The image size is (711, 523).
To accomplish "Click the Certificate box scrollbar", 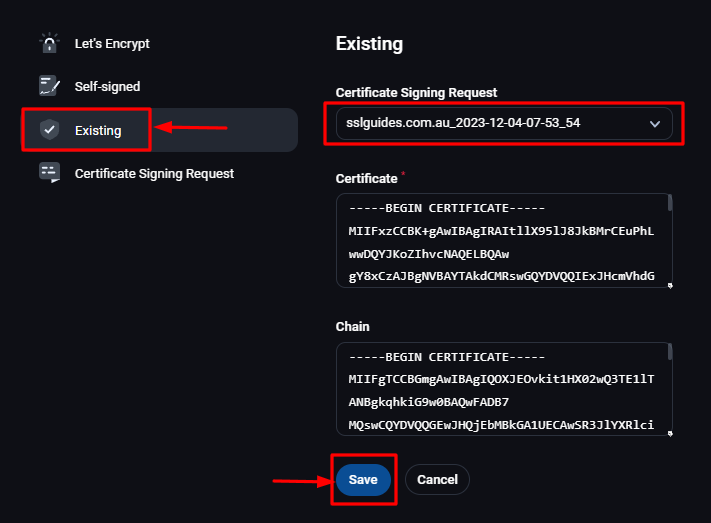I will (x=669, y=204).
